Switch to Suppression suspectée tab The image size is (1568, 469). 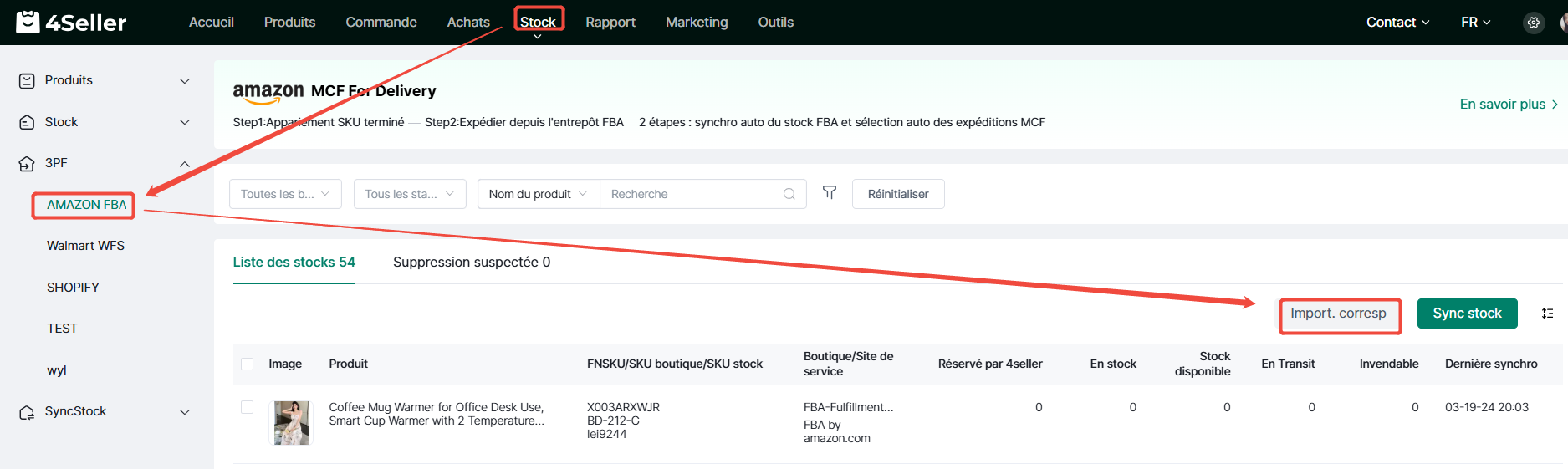coord(471,263)
